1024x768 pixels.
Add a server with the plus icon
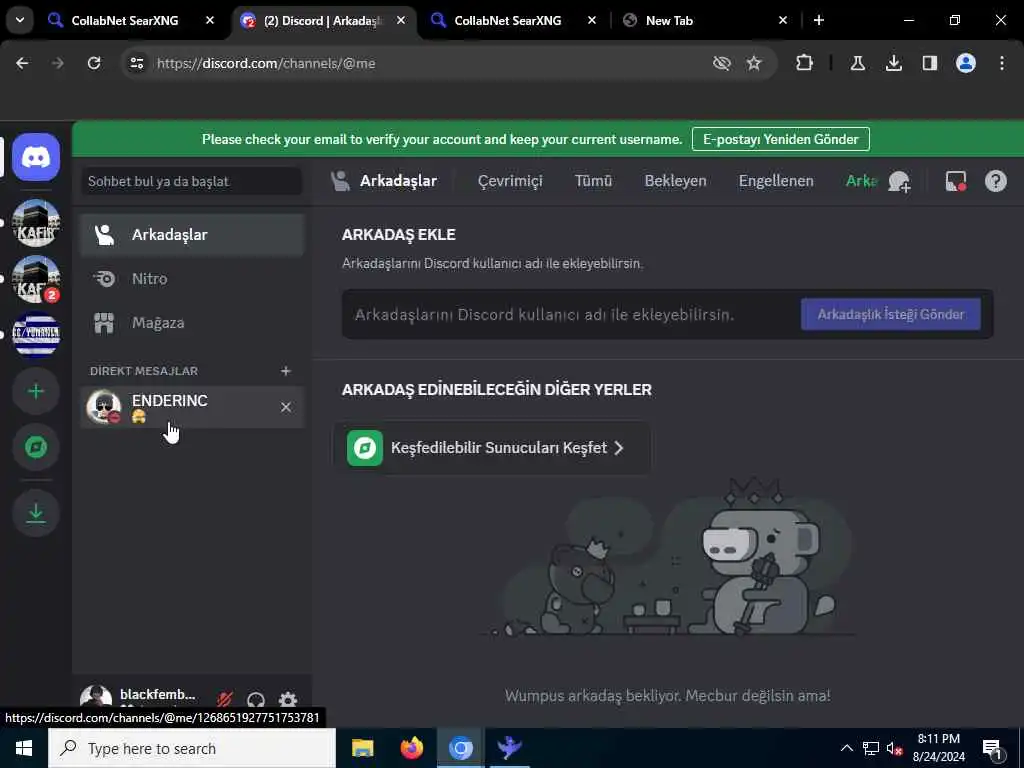[x=36, y=391]
